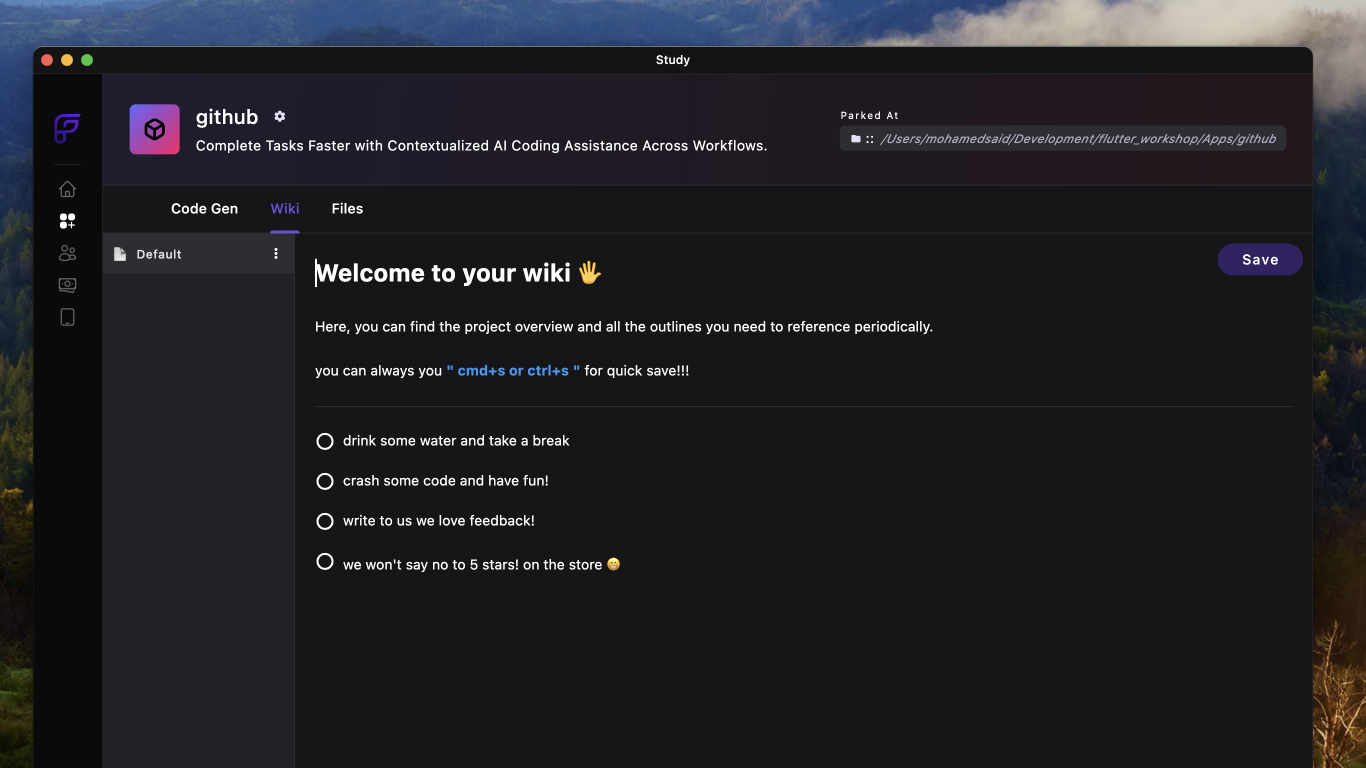The width and height of the screenshot is (1366, 768).
Task: Switch to the Code Gen tab
Action: [x=204, y=209]
